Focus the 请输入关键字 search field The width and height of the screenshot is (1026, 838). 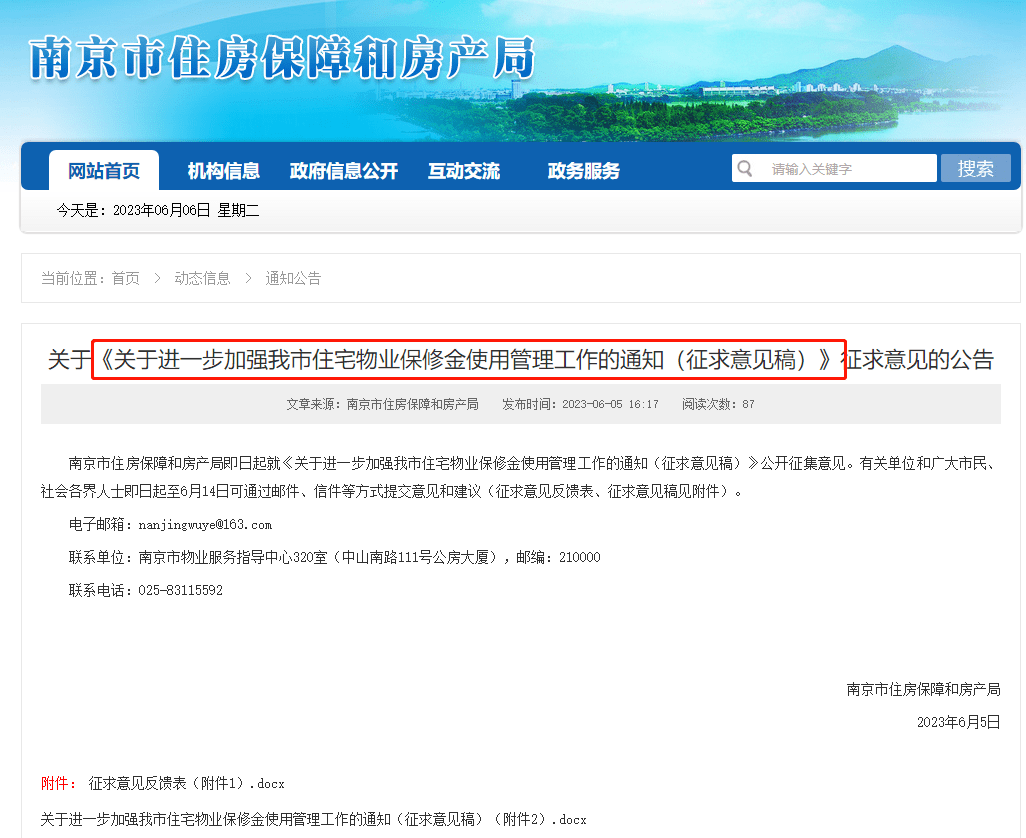(834, 169)
